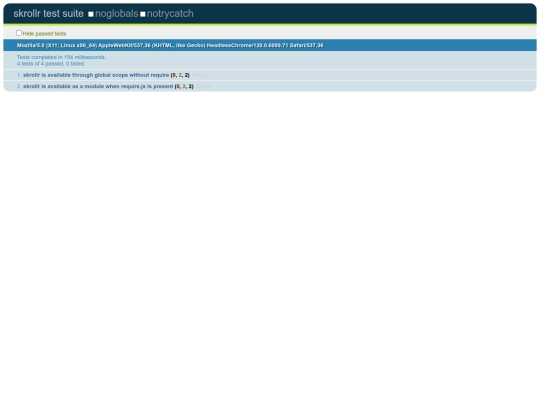
Task: Select the Mozilla/5.0 user agent banner text
Action: click(170, 45)
